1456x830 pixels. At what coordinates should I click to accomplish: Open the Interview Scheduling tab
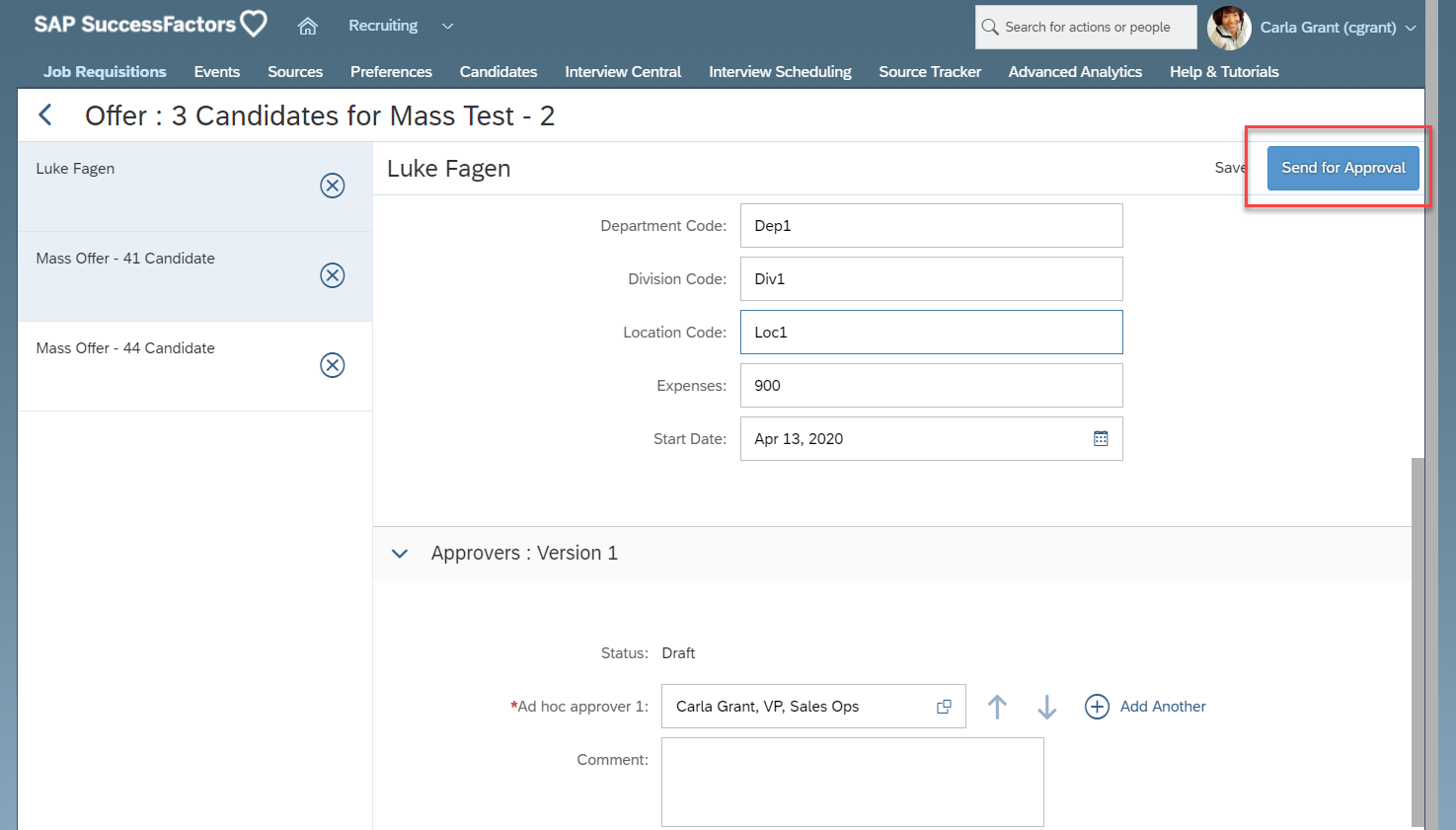tap(780, 71)
